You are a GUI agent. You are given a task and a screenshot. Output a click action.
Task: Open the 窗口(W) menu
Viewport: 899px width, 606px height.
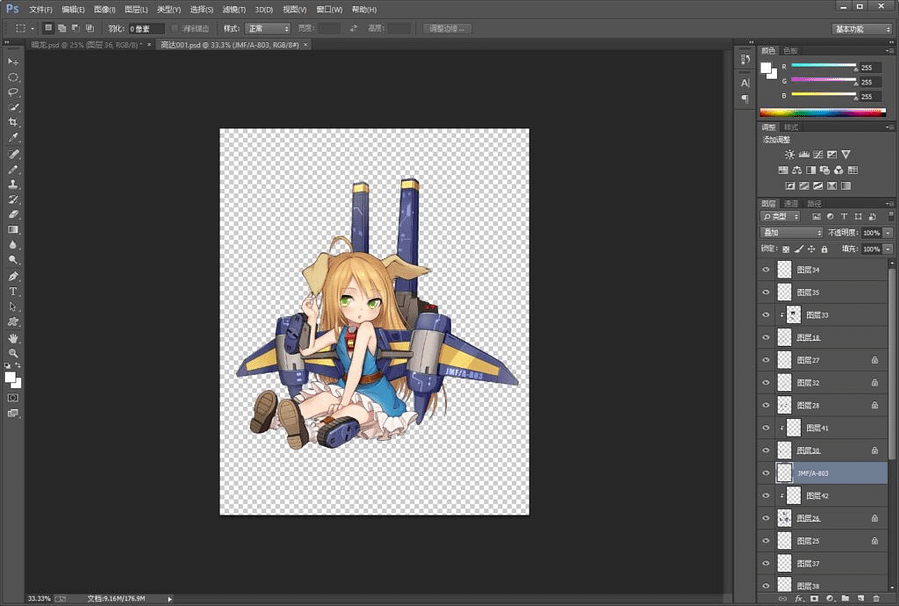[329, 10]
